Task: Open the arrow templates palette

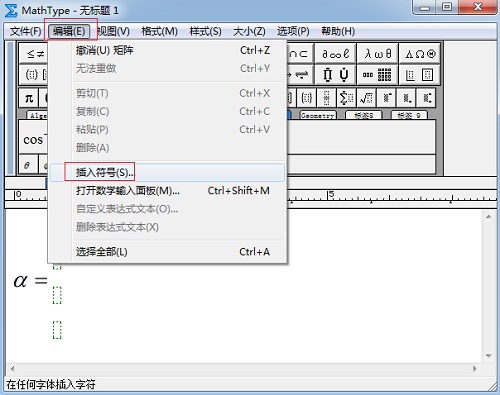Action: 299,74
